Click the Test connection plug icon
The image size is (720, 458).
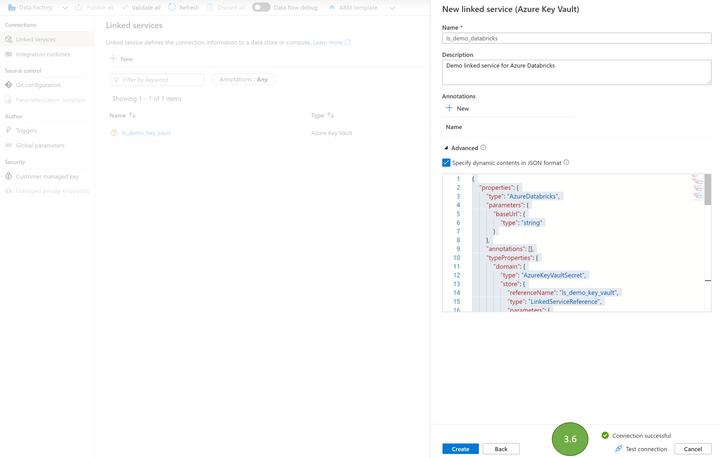click(618, 448)
